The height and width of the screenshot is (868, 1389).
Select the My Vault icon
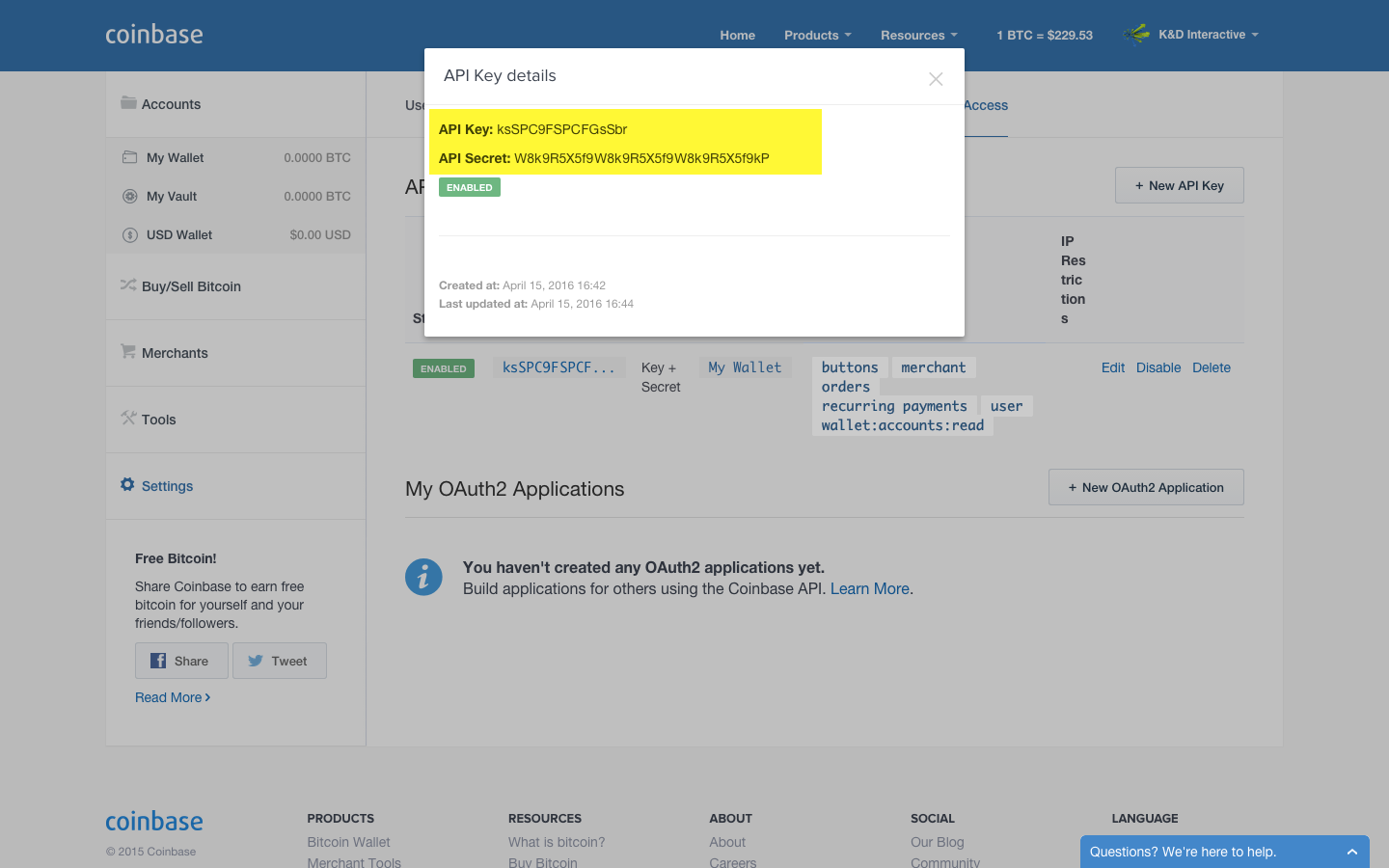(130, 196)
